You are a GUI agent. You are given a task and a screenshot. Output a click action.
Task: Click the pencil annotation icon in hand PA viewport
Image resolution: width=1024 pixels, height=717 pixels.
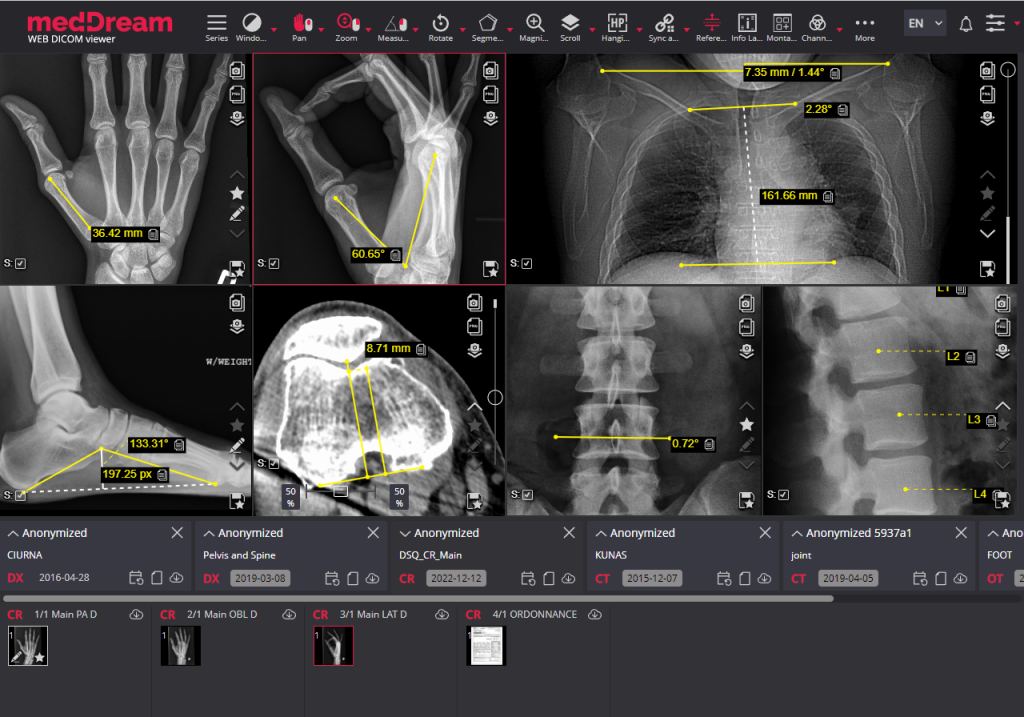click(x=237, y=214)
